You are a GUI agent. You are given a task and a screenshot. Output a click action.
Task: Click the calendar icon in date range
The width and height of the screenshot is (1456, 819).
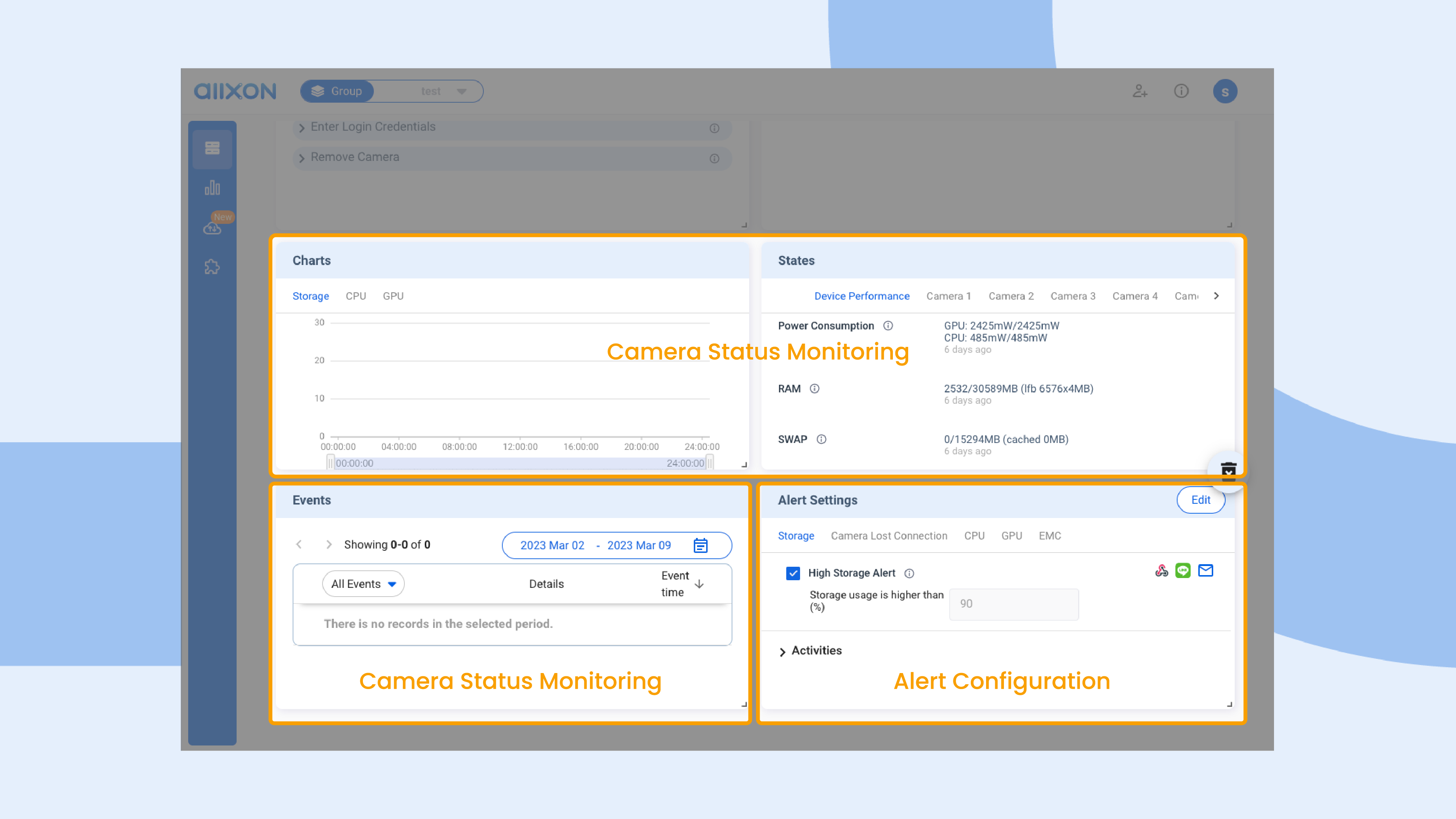700,545
